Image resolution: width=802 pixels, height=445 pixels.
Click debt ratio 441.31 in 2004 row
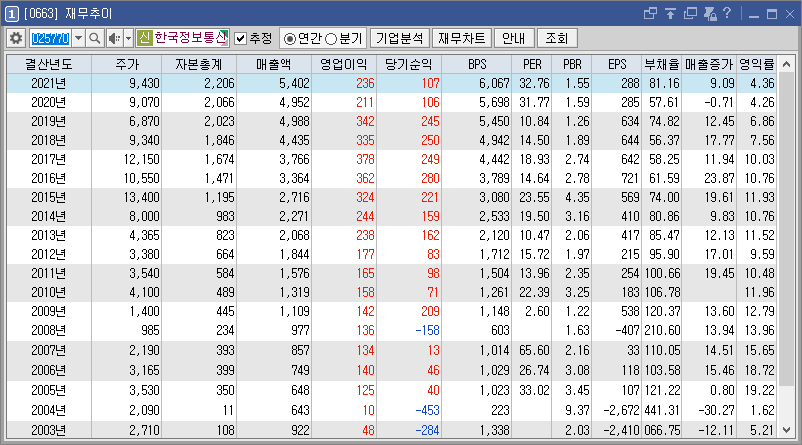coord(662,410)
